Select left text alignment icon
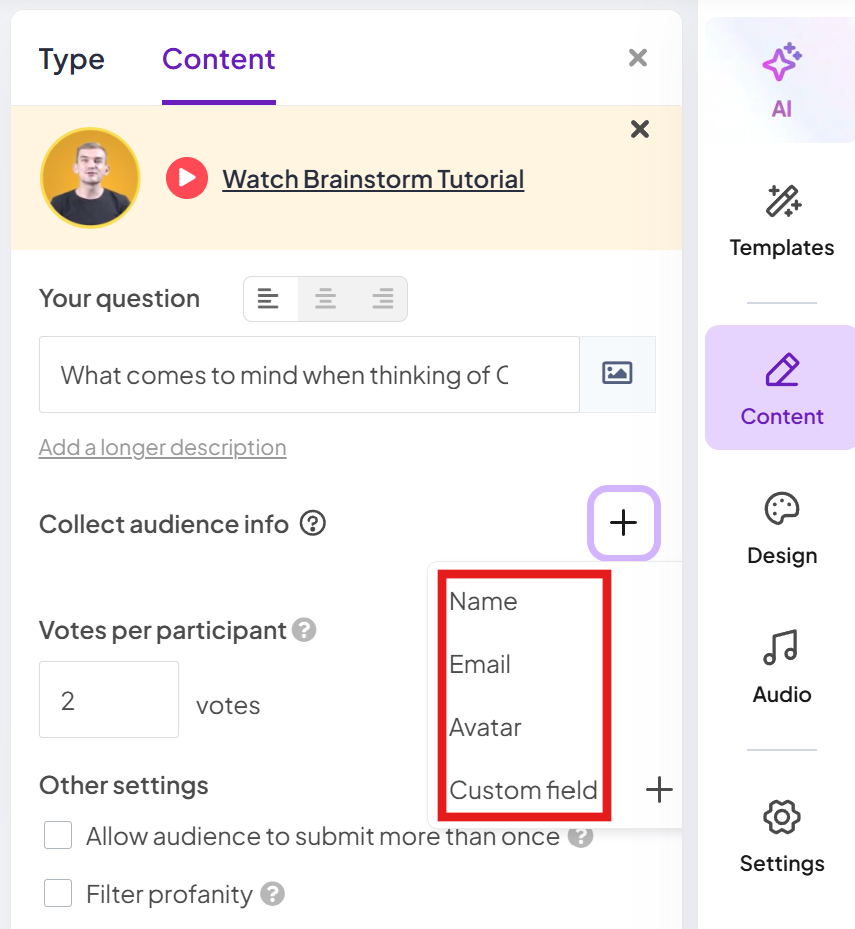The height and width of the screenshot is (929, 855). (268, 299)
